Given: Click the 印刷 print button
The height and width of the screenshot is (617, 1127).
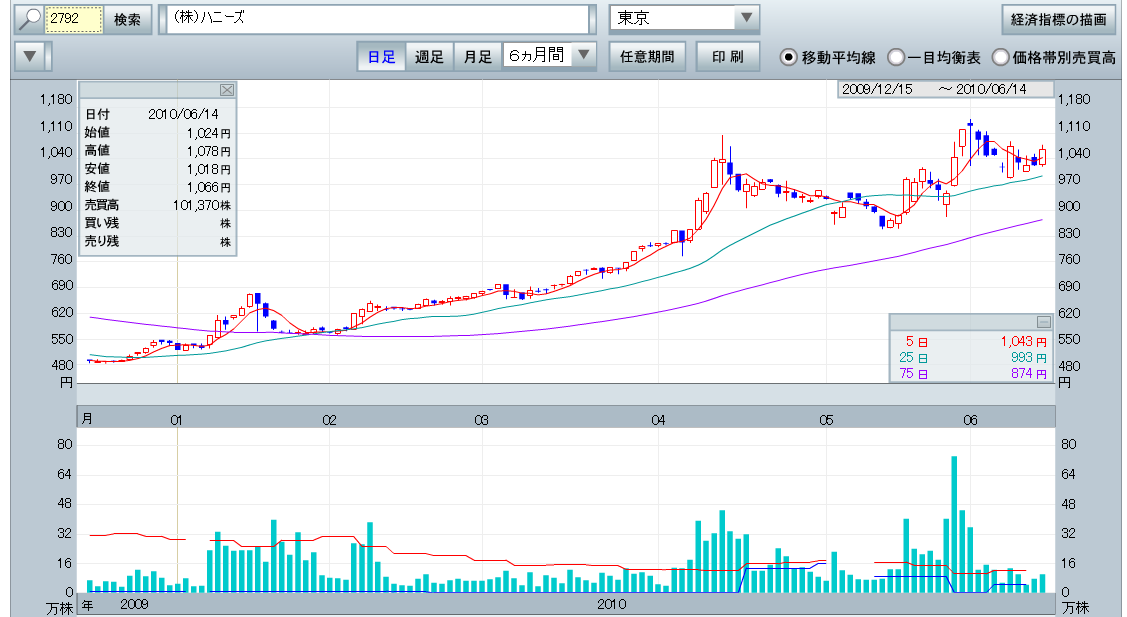Looking at the screenshot, I should (x=727, y=56).
